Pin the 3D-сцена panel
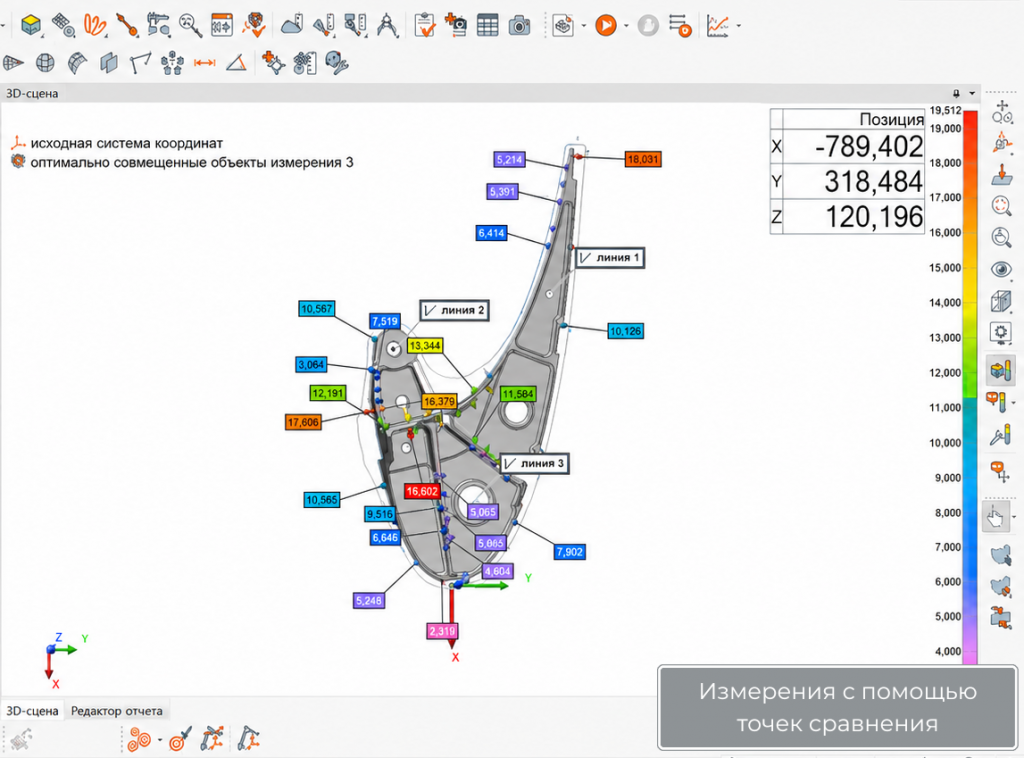 pyautogui.click(x=956, y=93)
